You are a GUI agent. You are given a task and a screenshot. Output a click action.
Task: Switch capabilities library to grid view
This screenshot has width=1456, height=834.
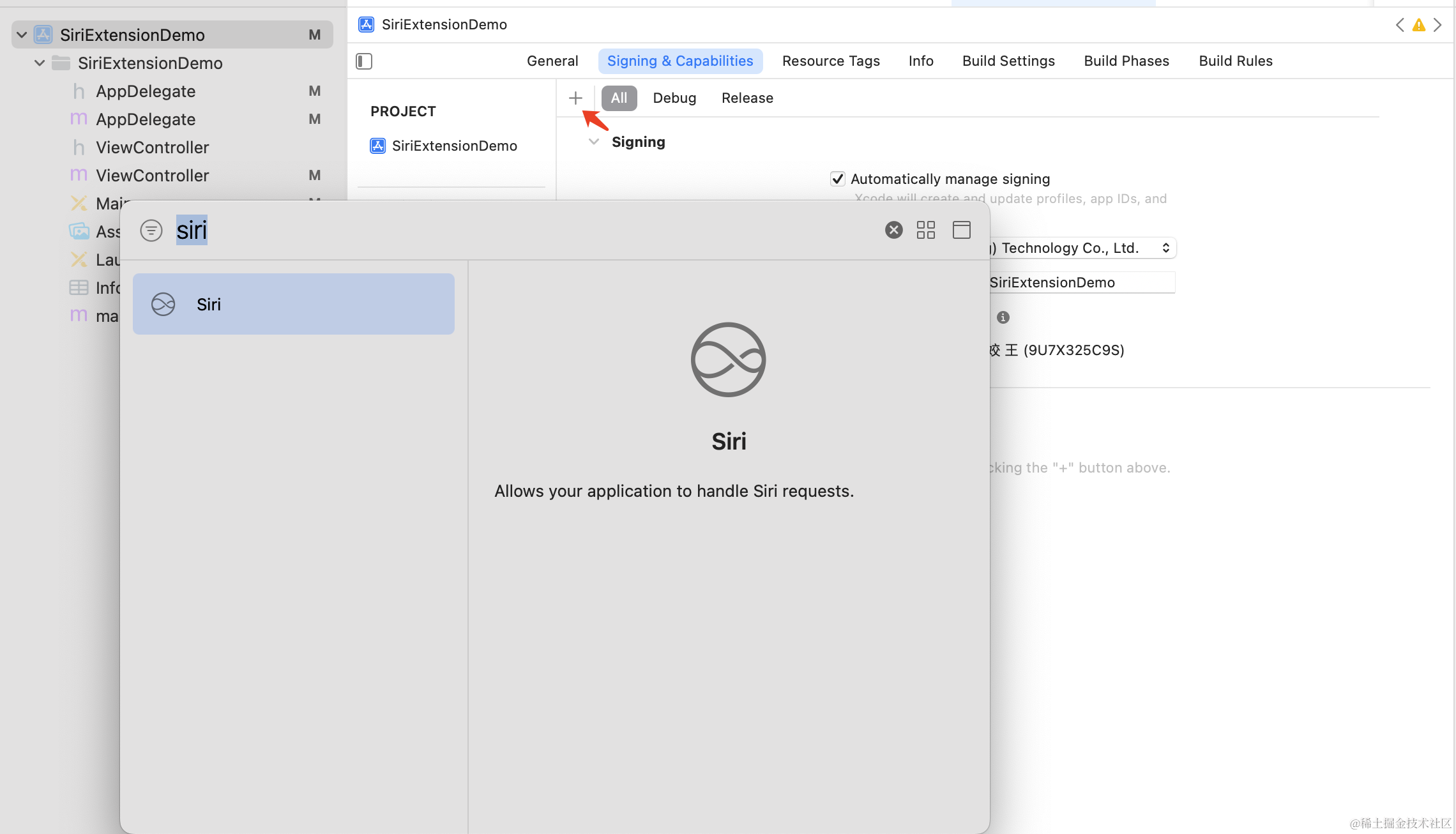pyautogui.click(x=925, y=230)
